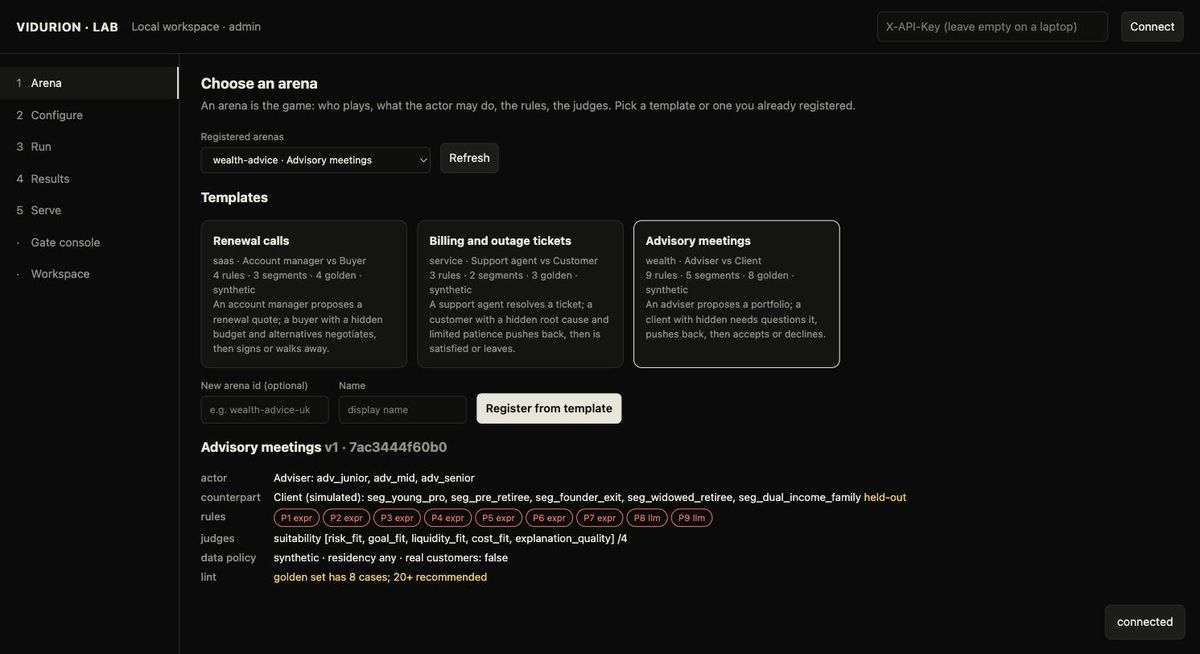Click the P1 expr rule chip

[x=297, y=518]
